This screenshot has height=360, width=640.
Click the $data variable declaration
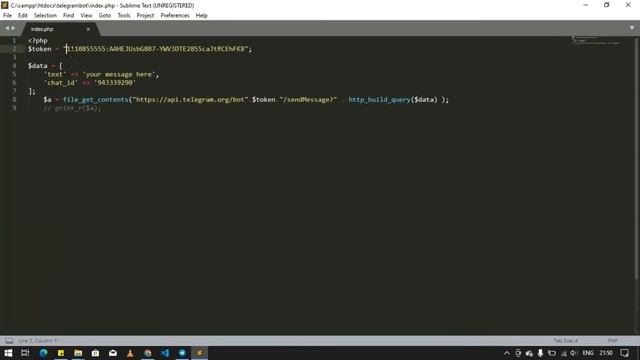pos(38,66)
